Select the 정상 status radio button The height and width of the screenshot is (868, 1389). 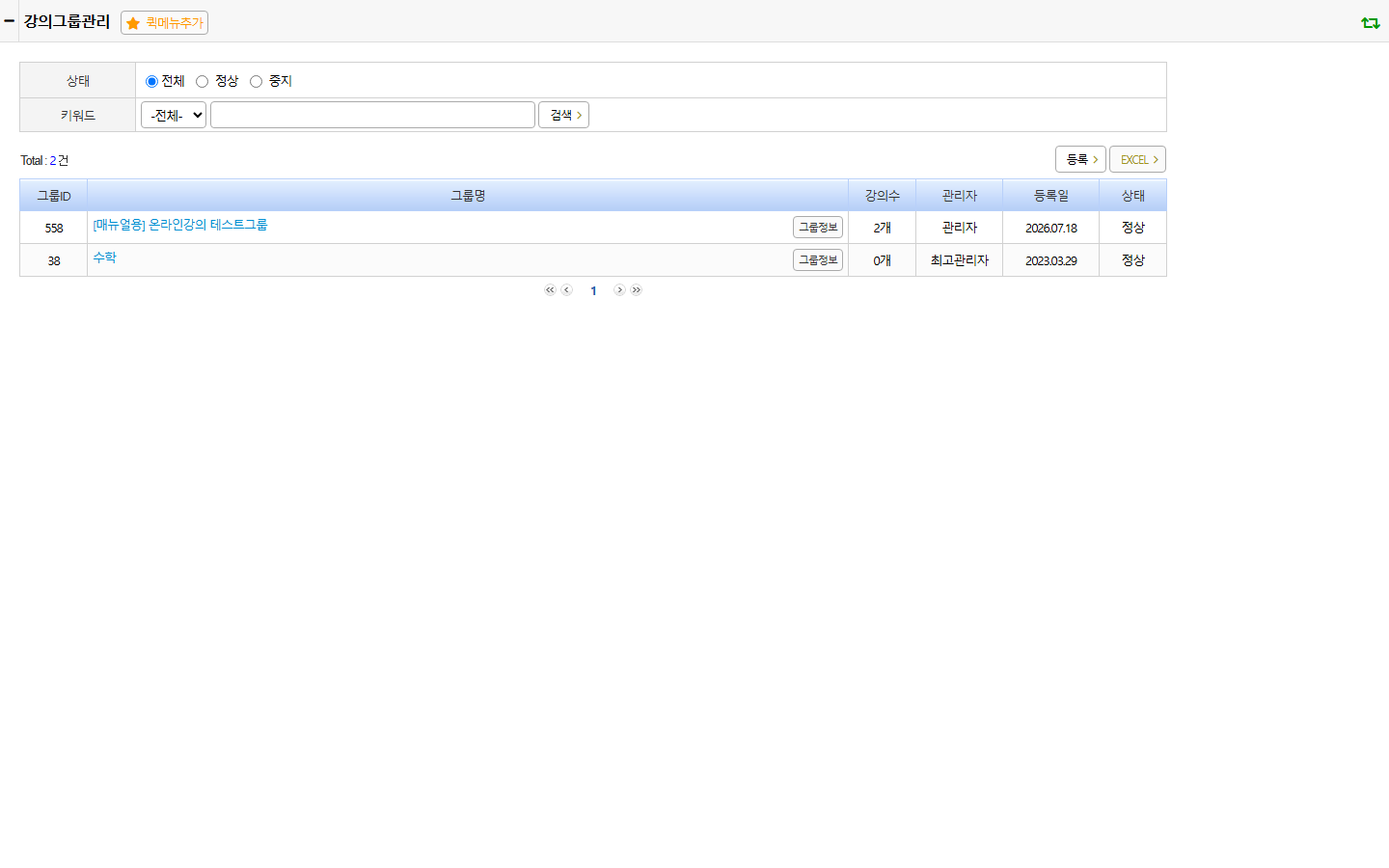point(202,81)
